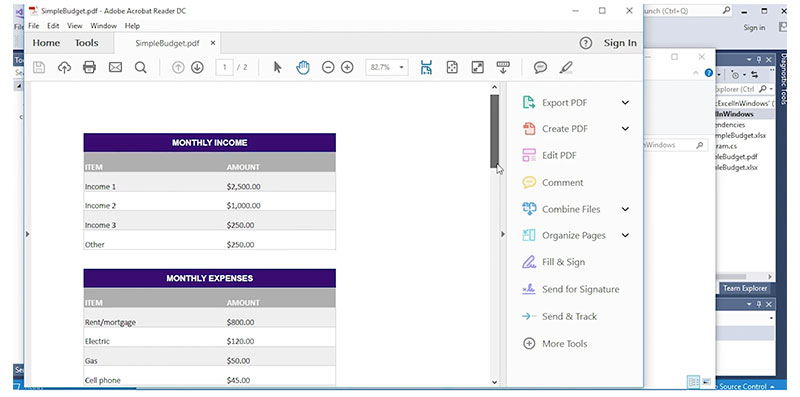Send file by email envelope icon
Screen dimensions: 800x397
click(115, 67)
